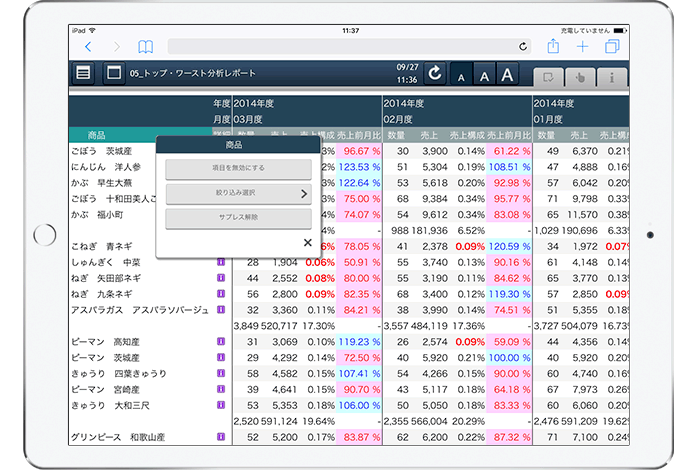Image resolution: width=699 pixels, height=470 pixels.
Task: Open detail icon for きゅうり 大和三尺
Action: [x=221, y=405]
